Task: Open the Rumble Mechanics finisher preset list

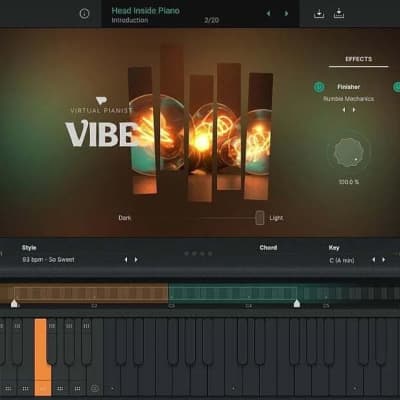Action: (348, 99)
